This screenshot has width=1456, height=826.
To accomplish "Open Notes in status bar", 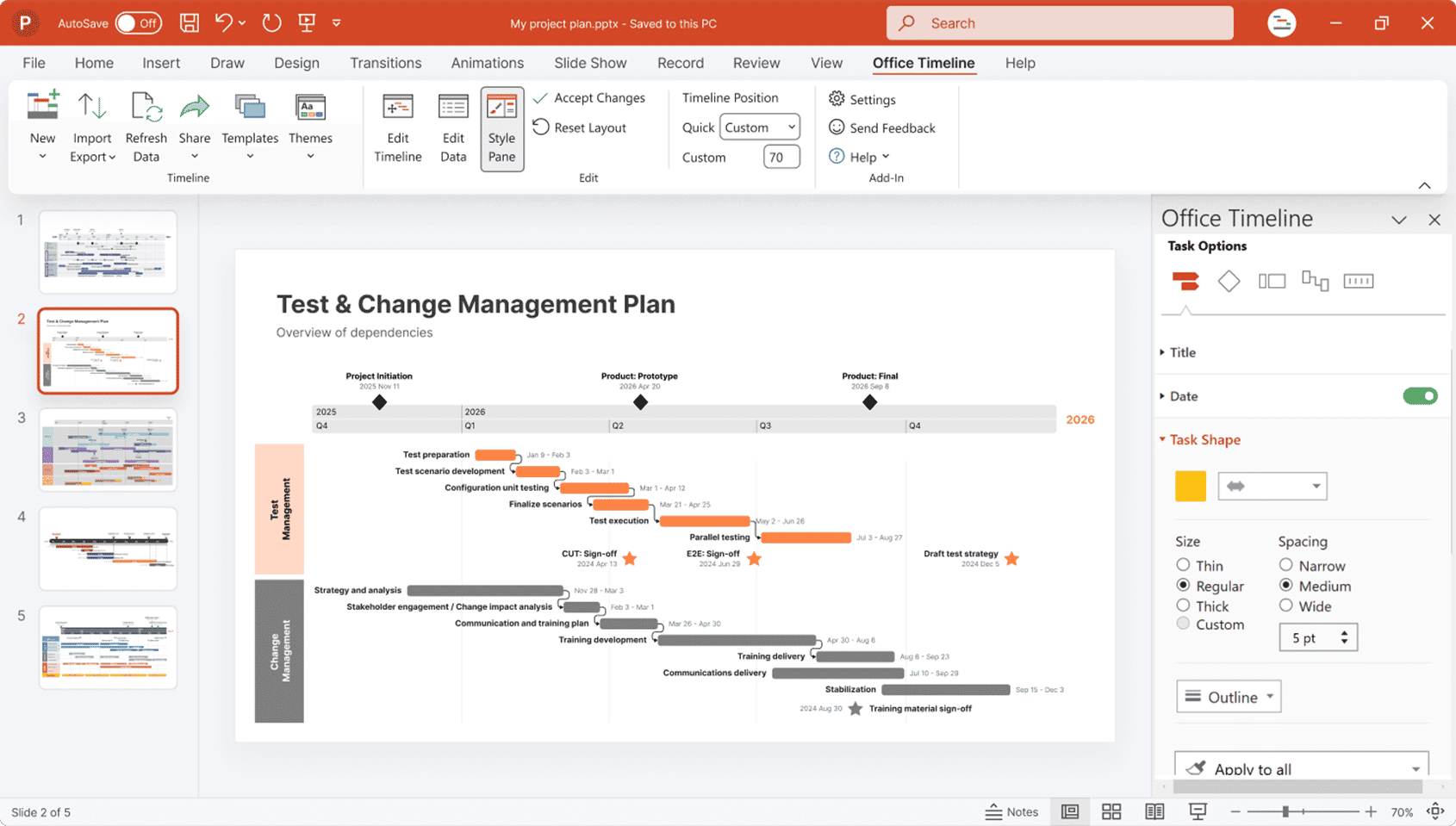I will click(1011, 811).
